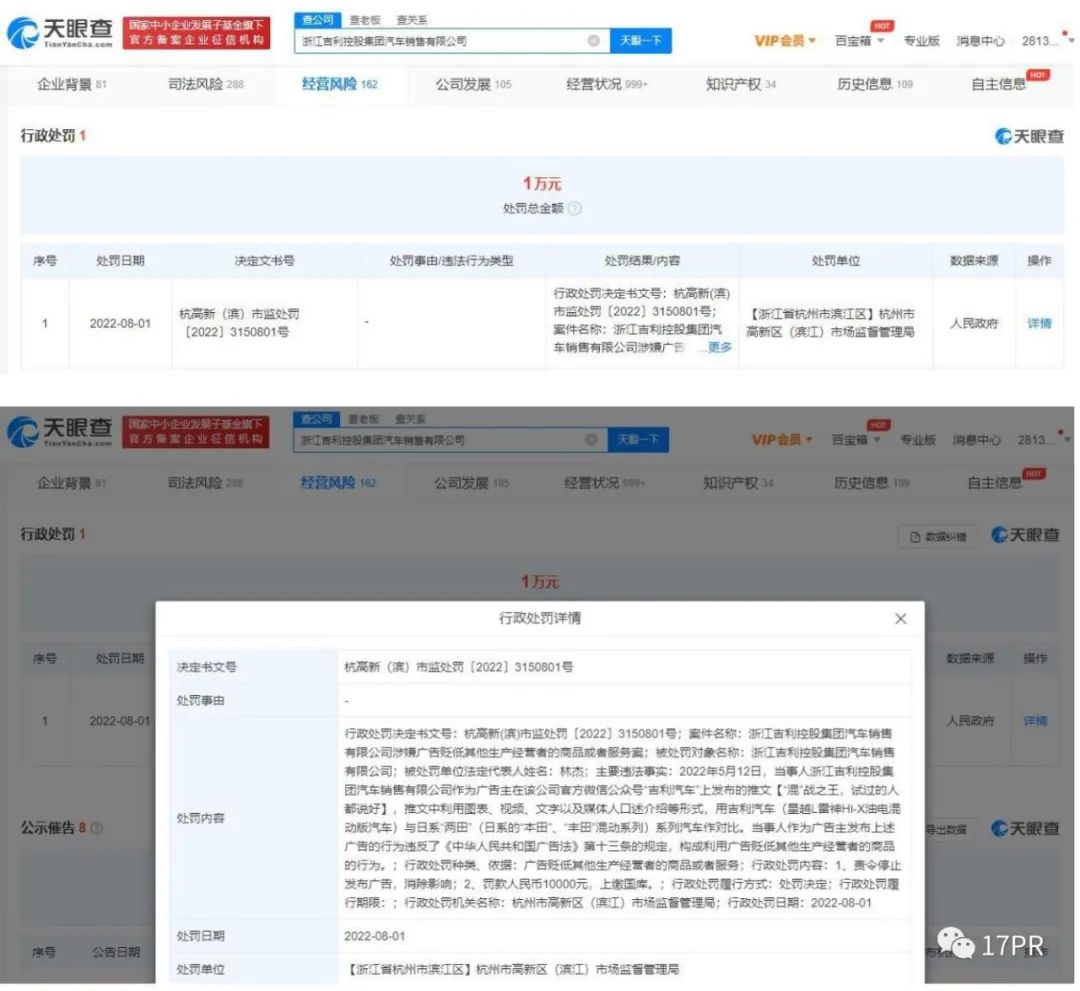The height and width of the screenshot is (991, 1080).
Task: Open the help icon beside 处罚总金额
Action: coord(574,208)
